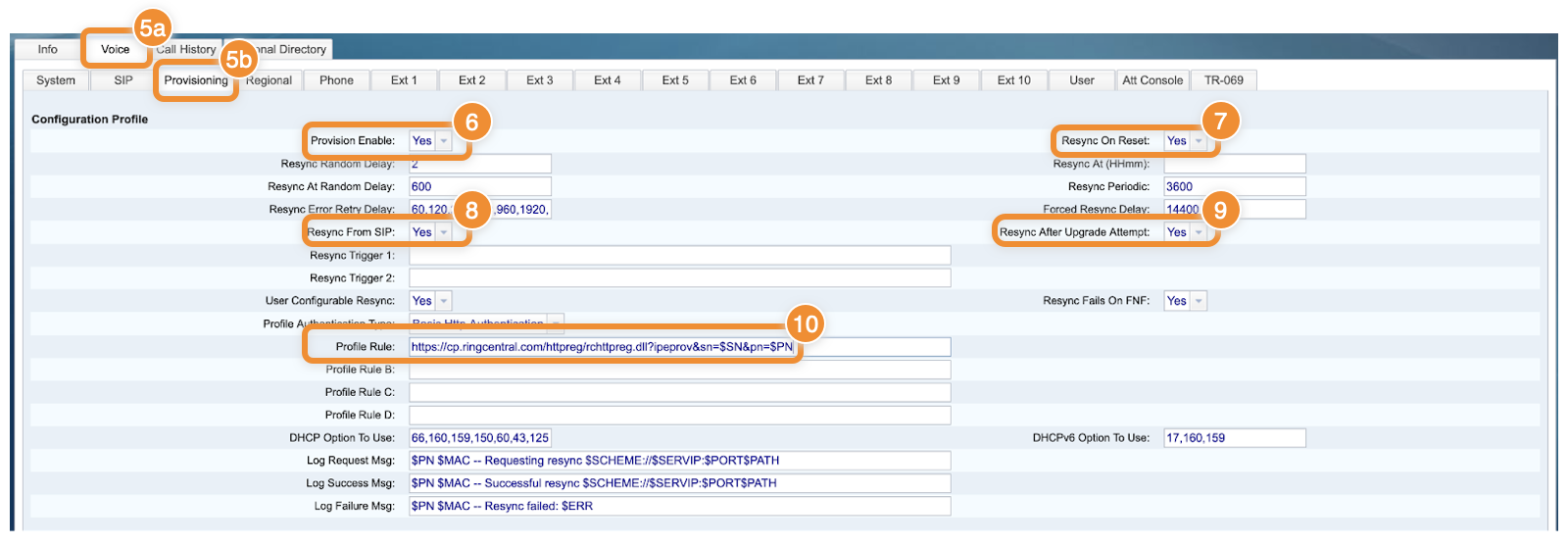The image size is (1568, 545).
Task: Expand the User Configurable Resync dropdown
Action: click(x=431, y=301)
